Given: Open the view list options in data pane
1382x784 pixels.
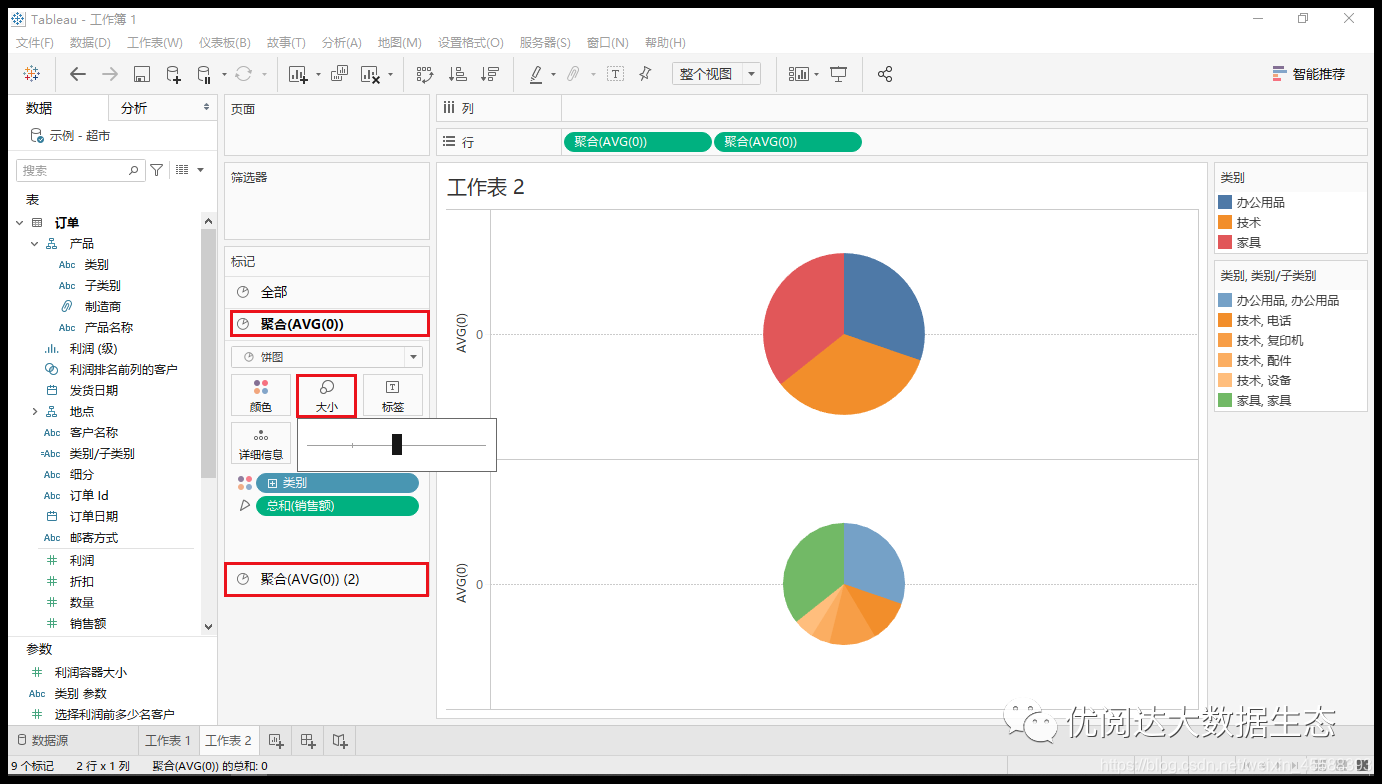Looking at the screenshot, I should (x=189, y=170).
